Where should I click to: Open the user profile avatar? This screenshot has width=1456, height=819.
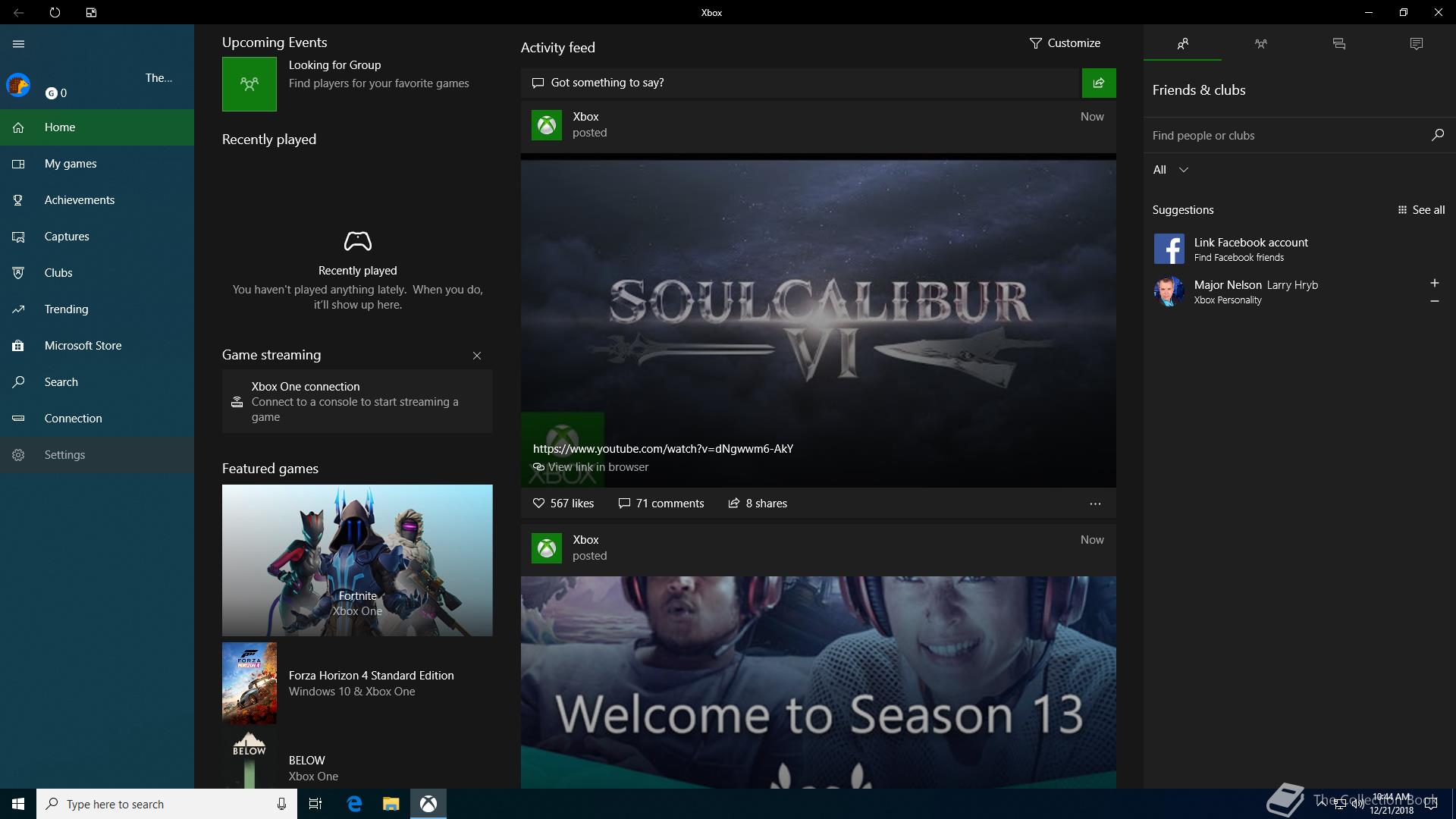18,85
